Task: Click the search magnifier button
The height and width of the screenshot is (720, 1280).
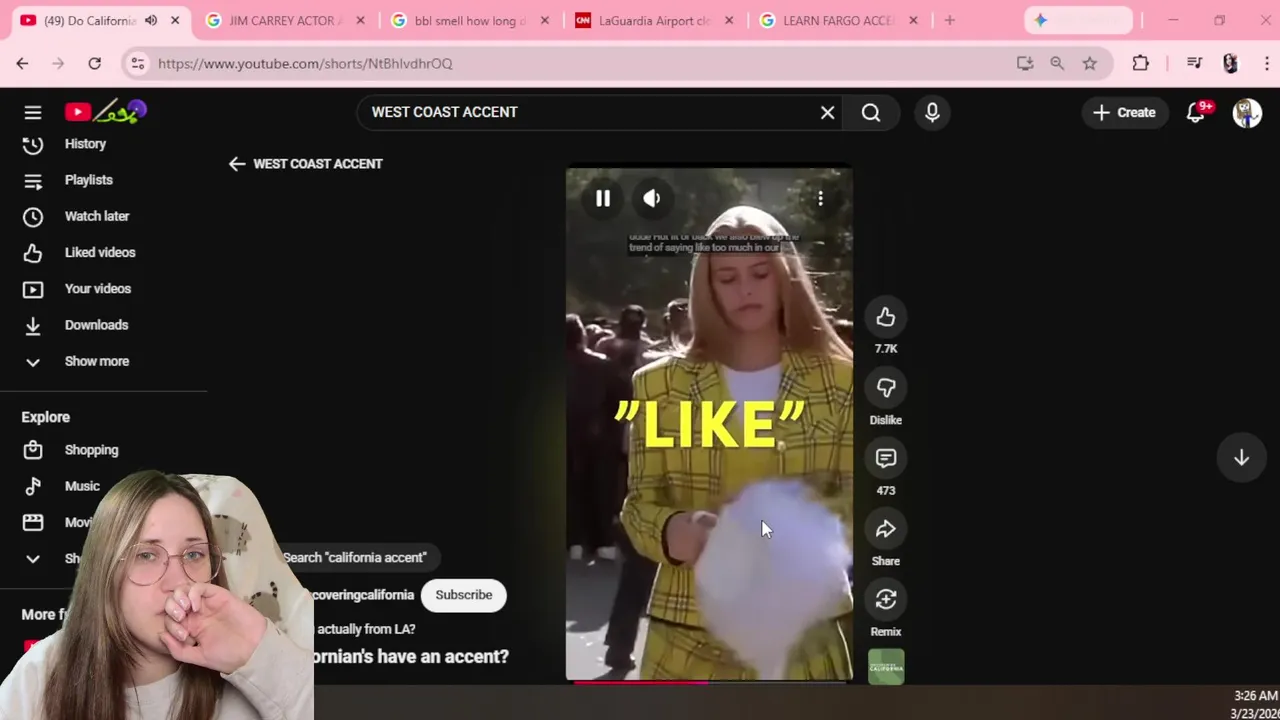Action: coord(871,112)
